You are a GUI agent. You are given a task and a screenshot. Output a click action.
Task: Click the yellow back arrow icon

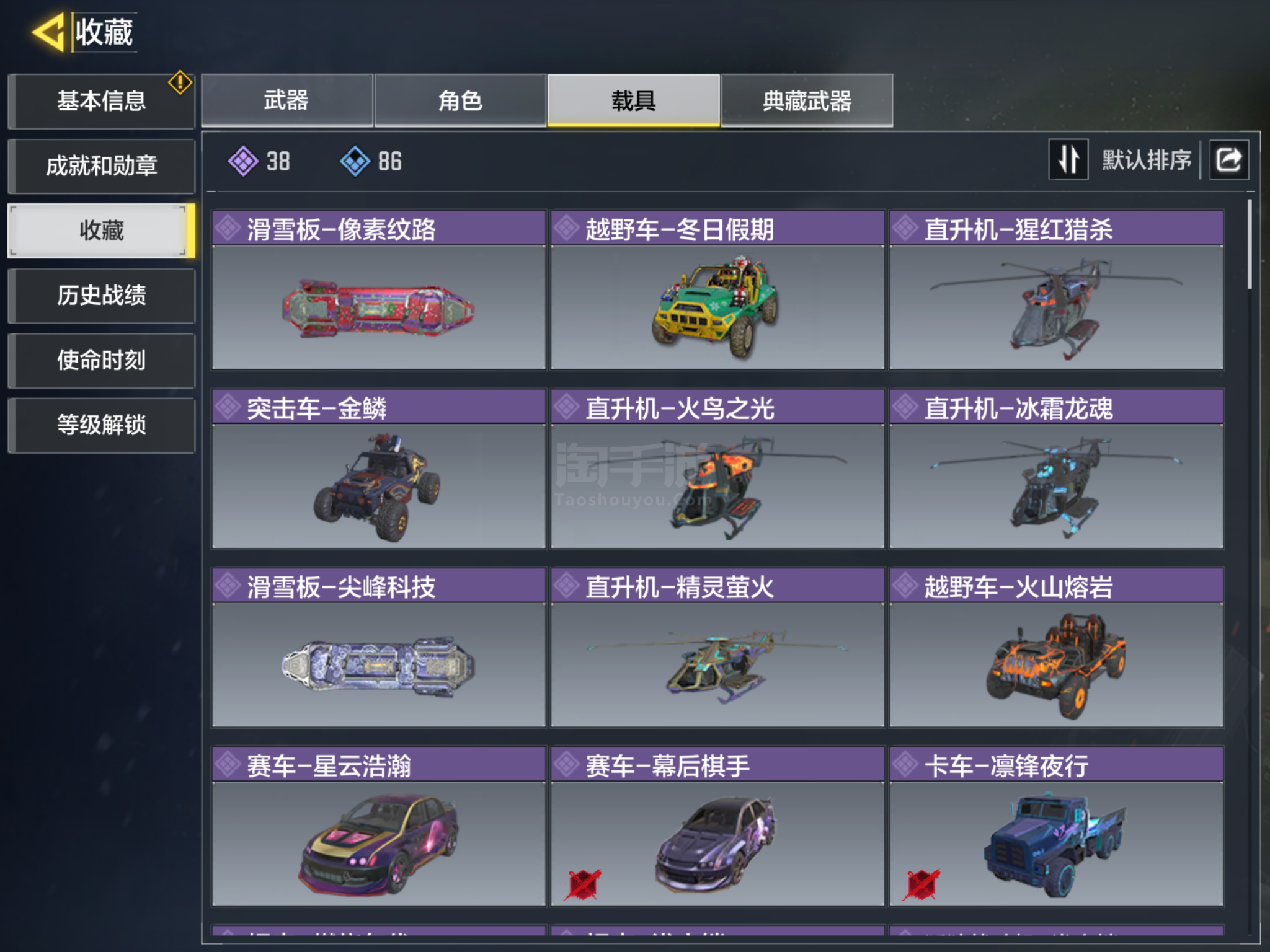point(48,32)
